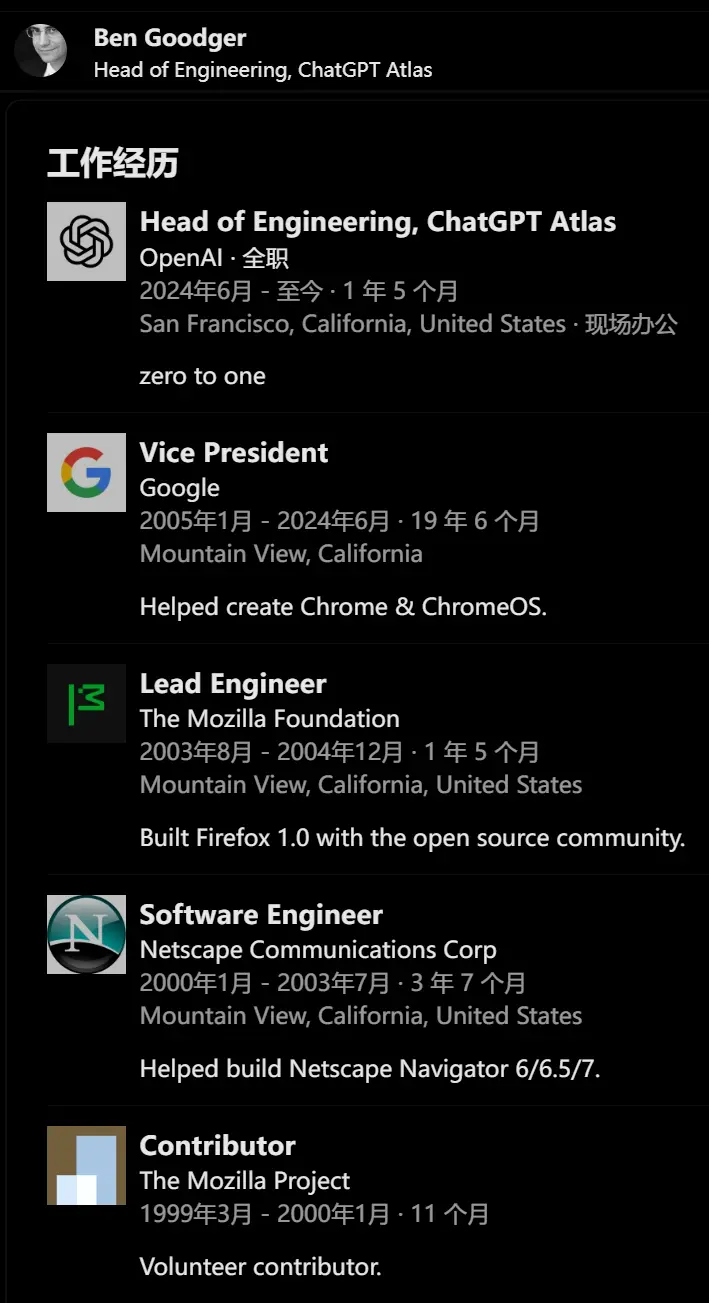
Task: Open Netscape Communications Corp company name
Action: tap(318, 950)
